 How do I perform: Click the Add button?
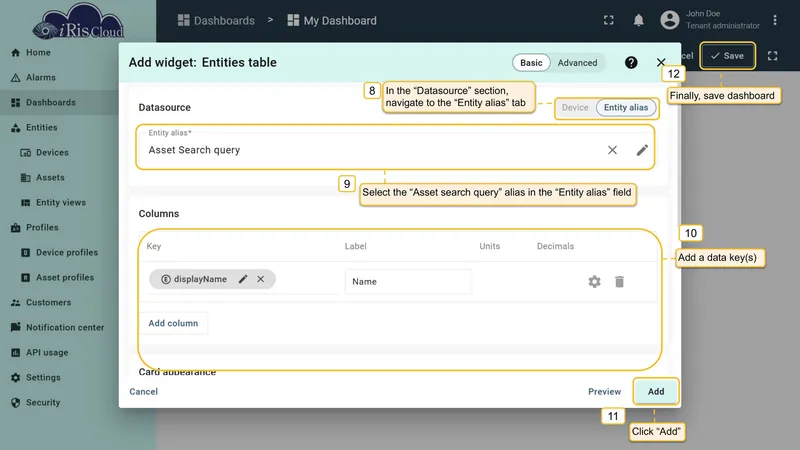pos(656,392)
